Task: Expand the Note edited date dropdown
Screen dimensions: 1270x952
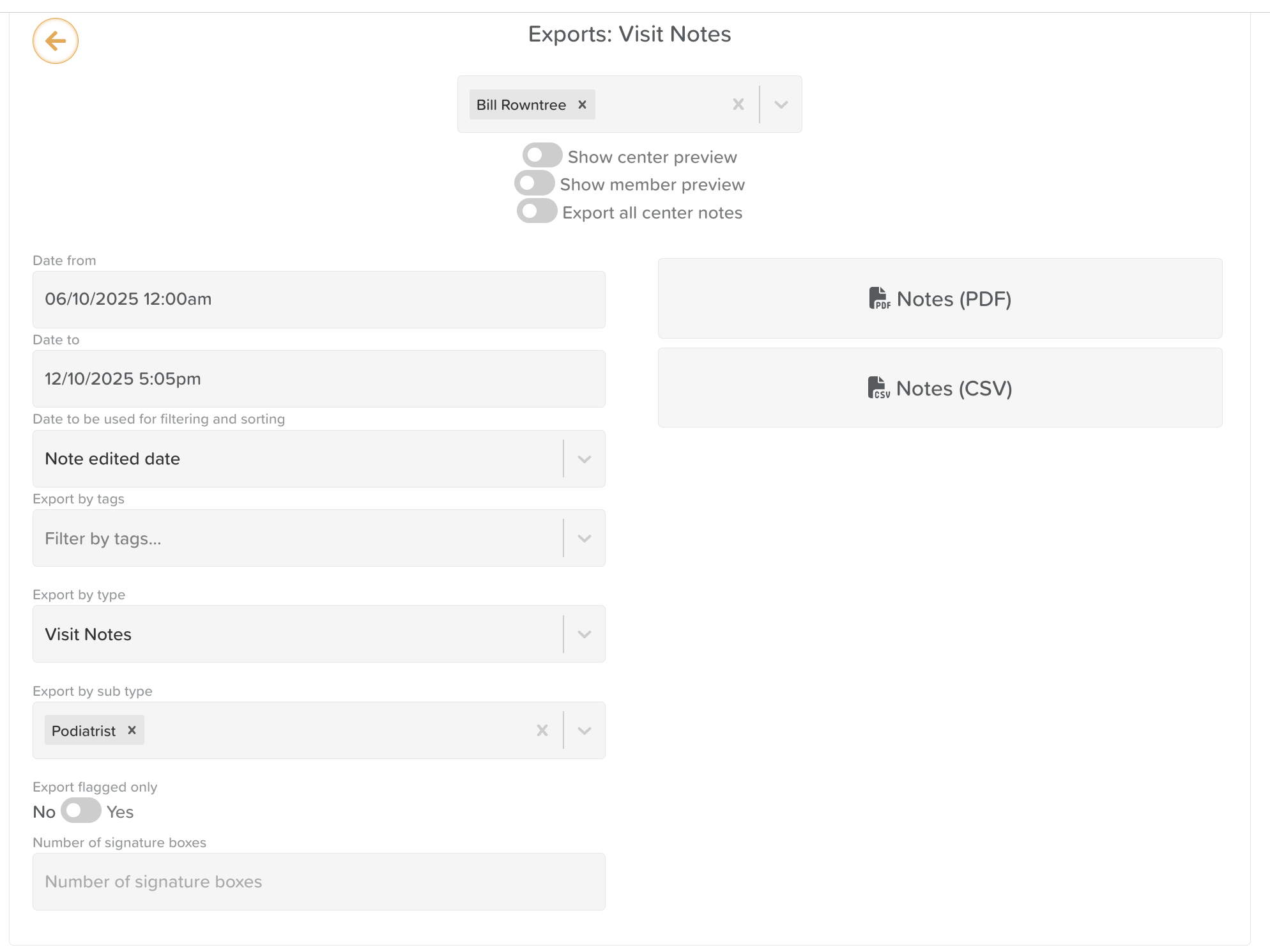Action: pos(584,459)
